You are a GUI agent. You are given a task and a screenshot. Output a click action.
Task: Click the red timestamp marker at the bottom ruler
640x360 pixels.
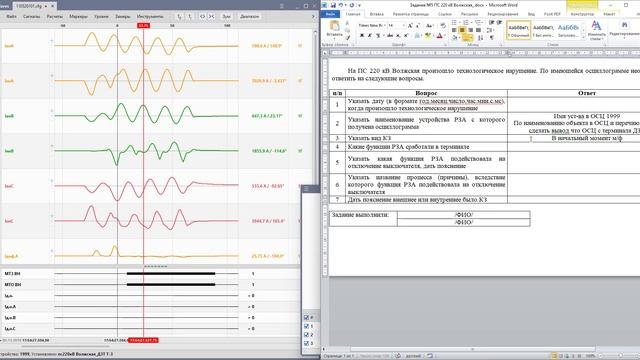click(x=143, y=340)
